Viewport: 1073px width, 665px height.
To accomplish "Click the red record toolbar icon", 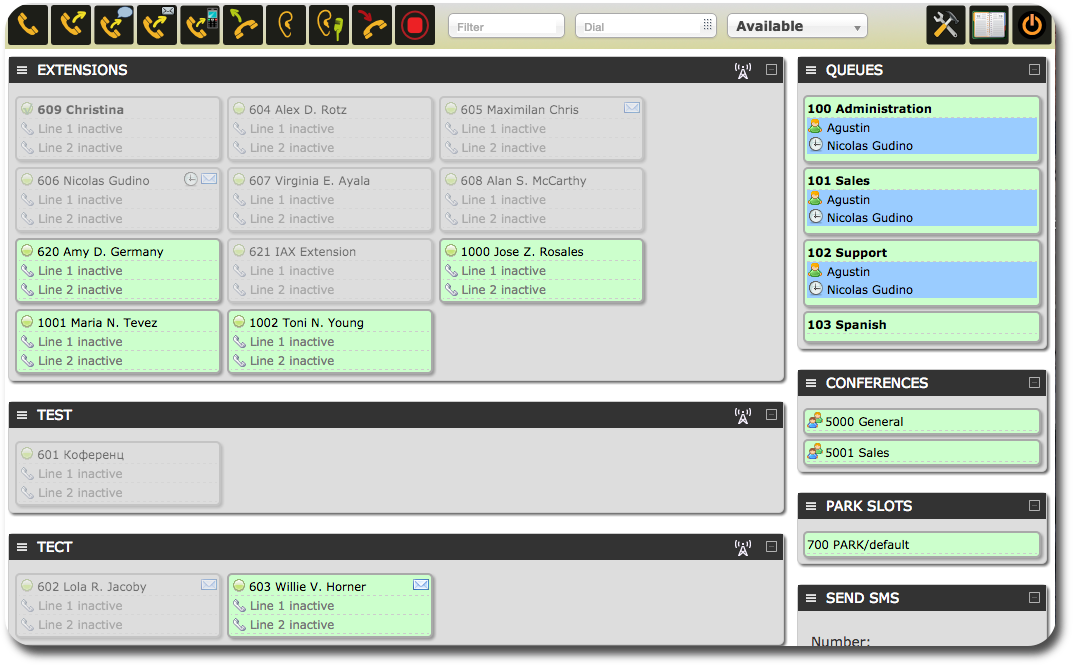I will (415, 26).
